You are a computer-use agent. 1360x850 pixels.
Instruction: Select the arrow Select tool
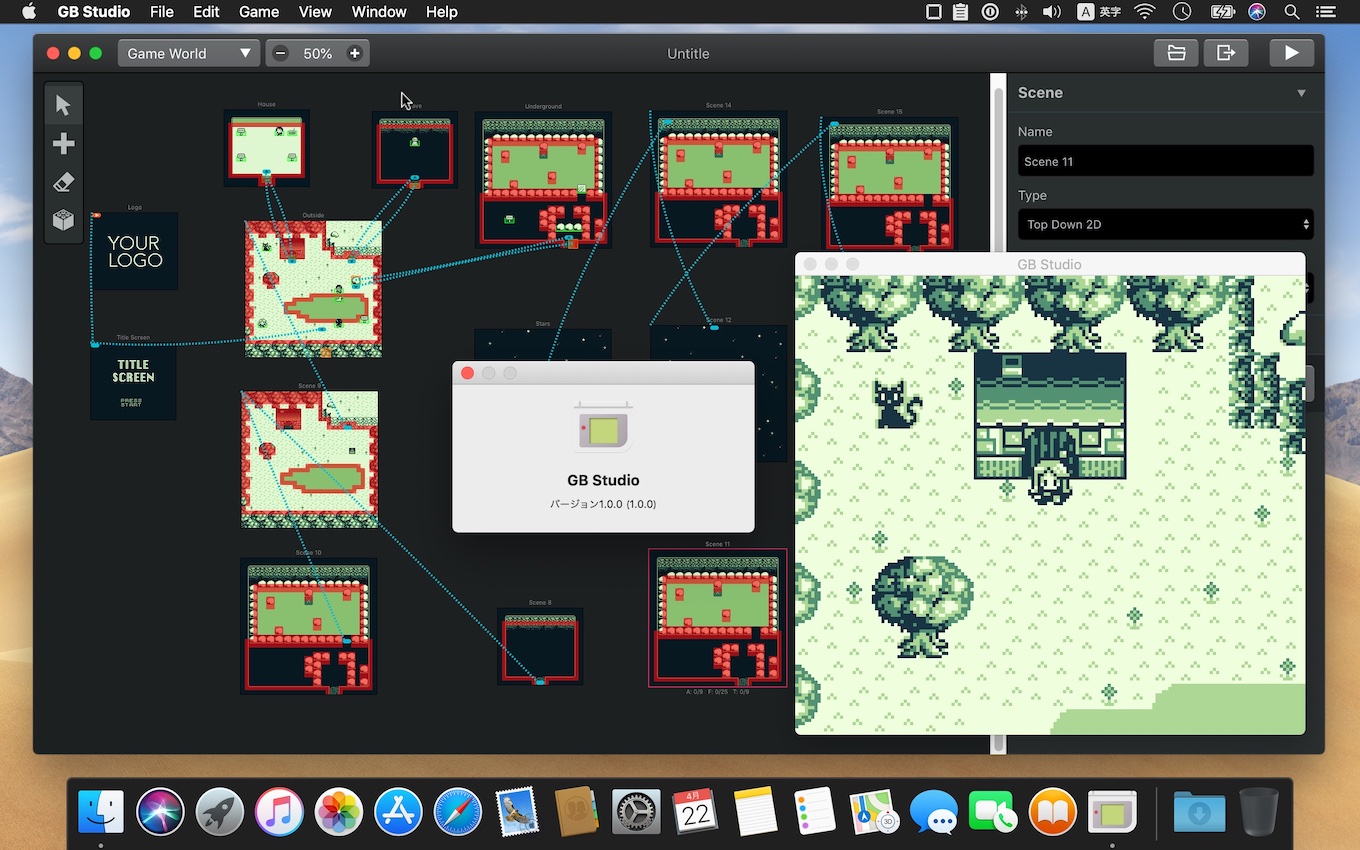pos(64,105)
